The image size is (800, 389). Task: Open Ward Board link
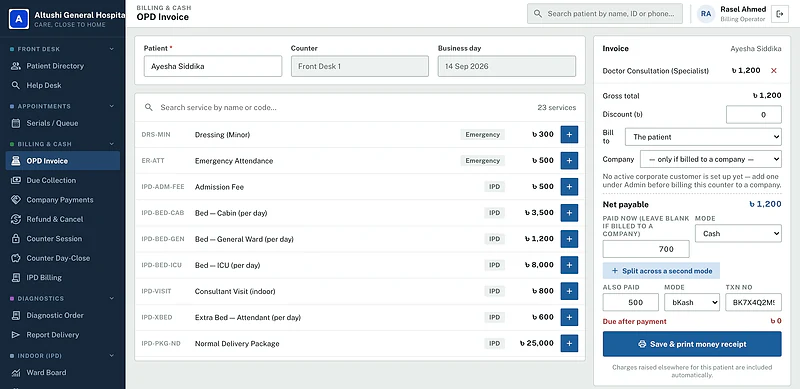(63, 372)
